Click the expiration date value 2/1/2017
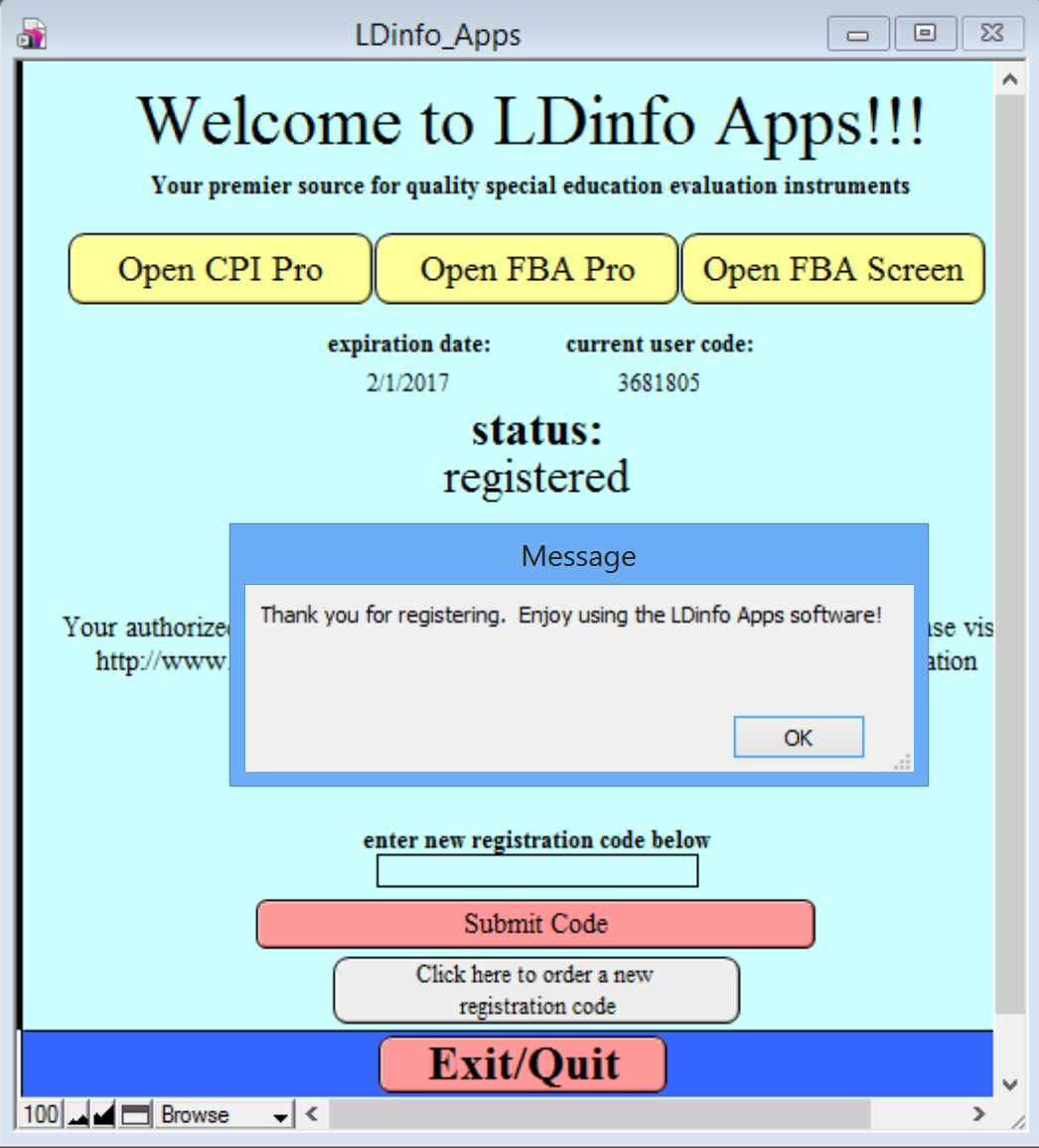This screenshot has height=1148, width=1039. click(x=408, y=383)
